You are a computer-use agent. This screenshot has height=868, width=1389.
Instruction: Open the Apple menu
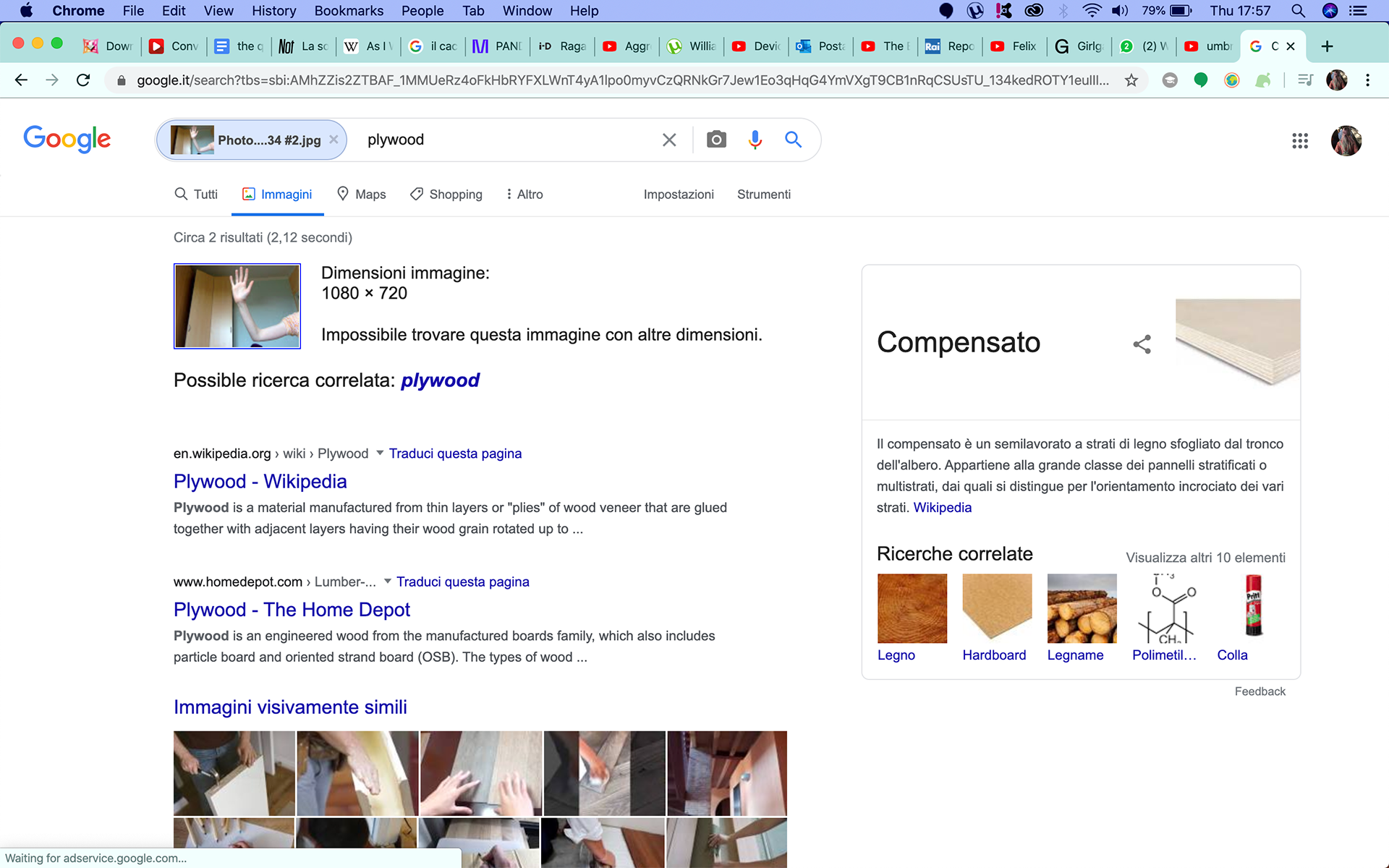(x=26, y=11)
